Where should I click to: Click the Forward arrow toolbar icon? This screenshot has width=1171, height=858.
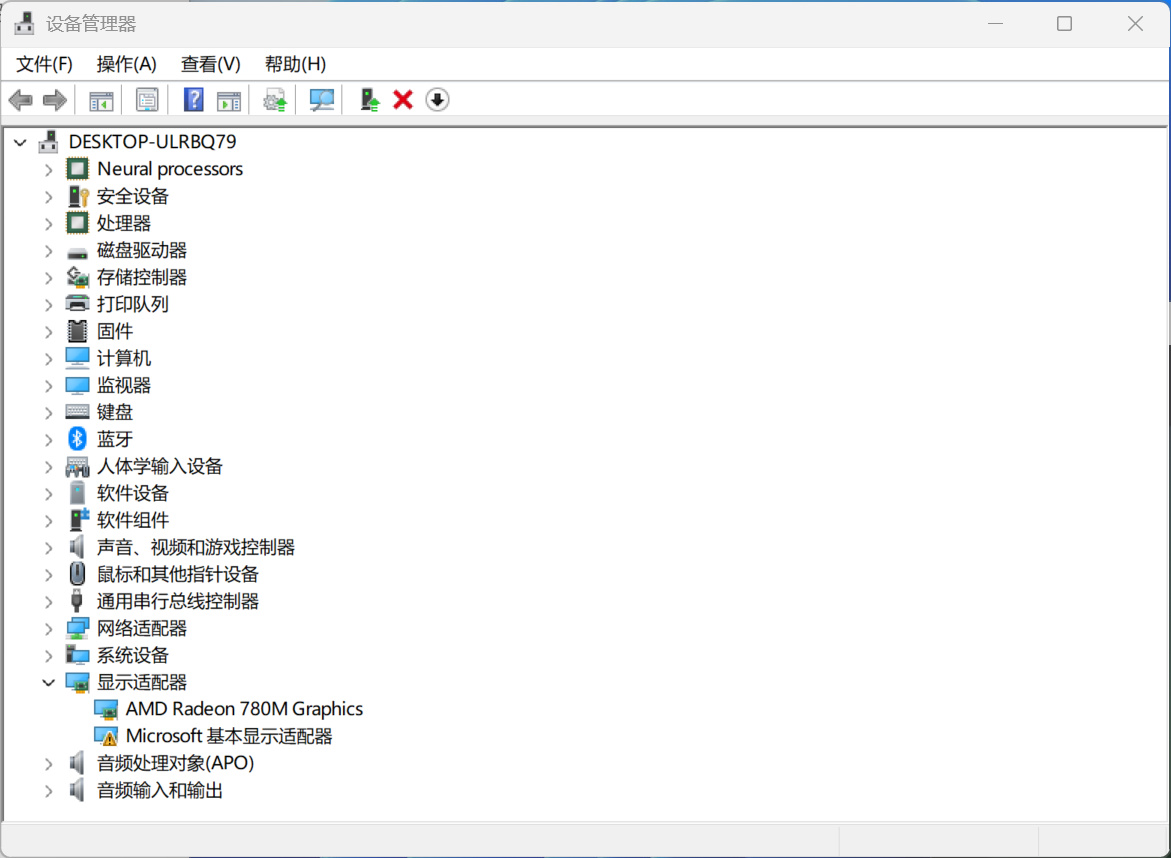55,100
